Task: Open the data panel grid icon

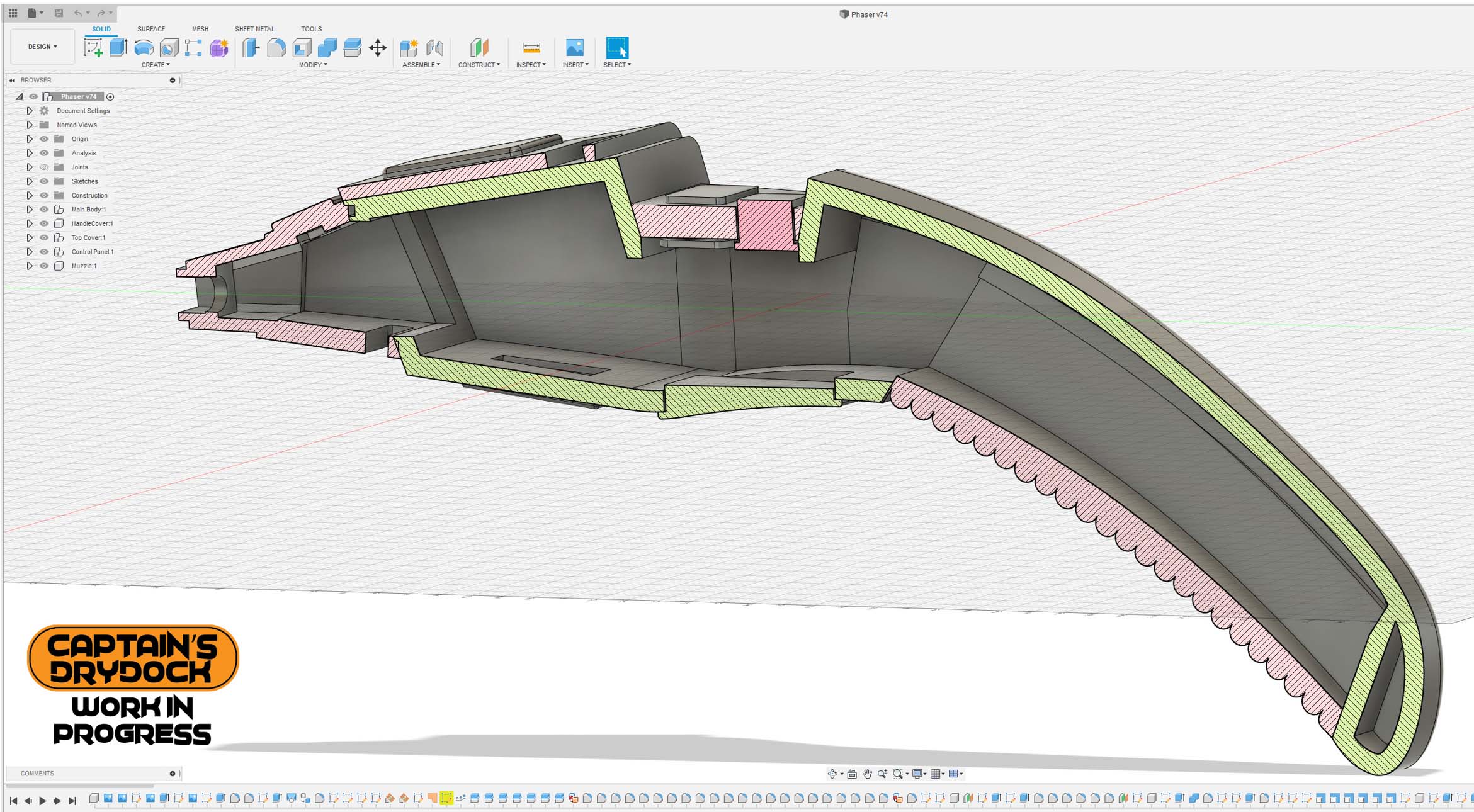Action: 13,13
